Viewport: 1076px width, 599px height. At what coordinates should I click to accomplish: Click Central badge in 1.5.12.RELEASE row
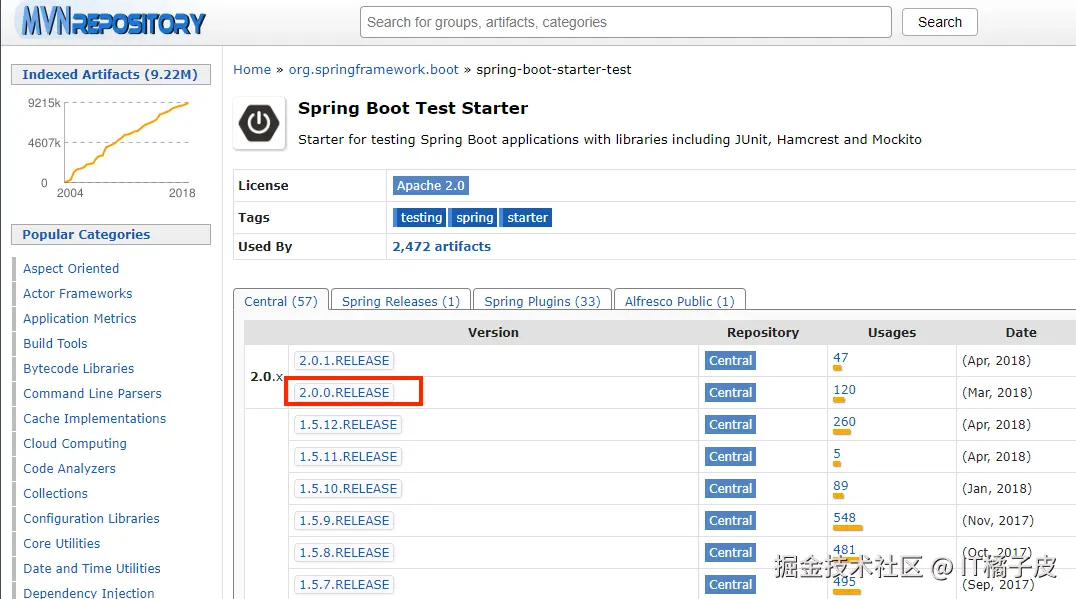[730, 425]
